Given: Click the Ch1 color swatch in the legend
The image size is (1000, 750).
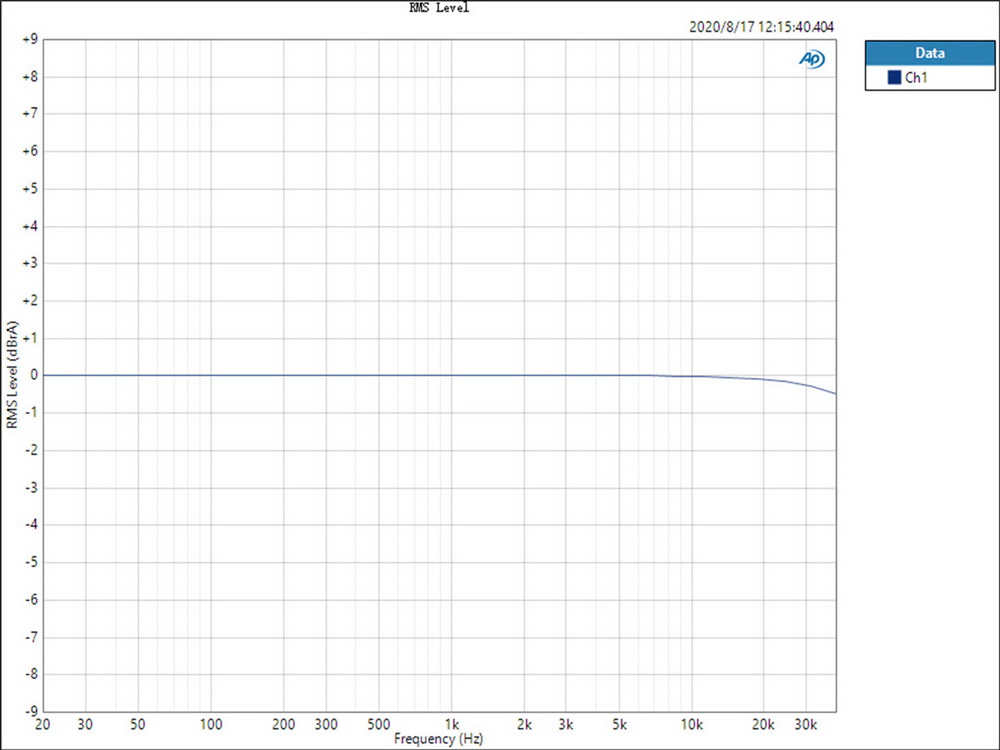Looking at the screenshot, I should click(893, 77).
